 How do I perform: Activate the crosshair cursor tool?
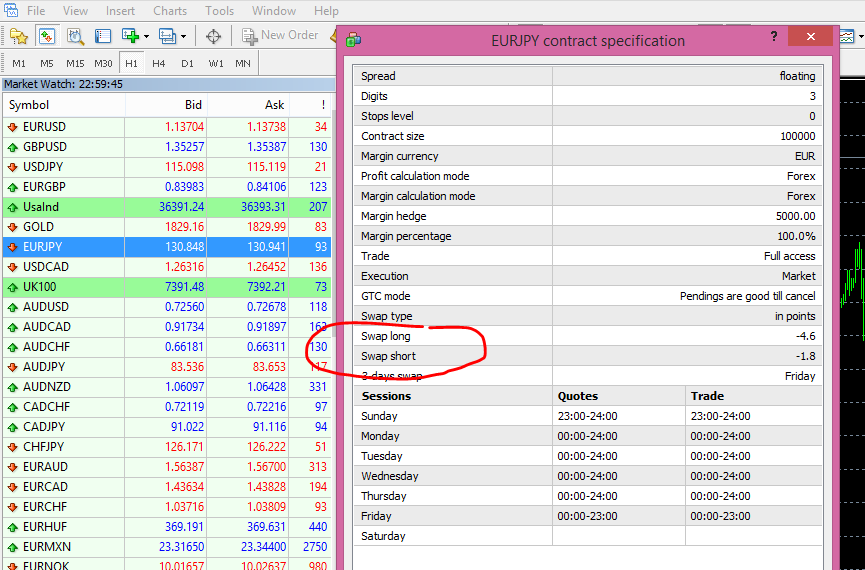213,36
